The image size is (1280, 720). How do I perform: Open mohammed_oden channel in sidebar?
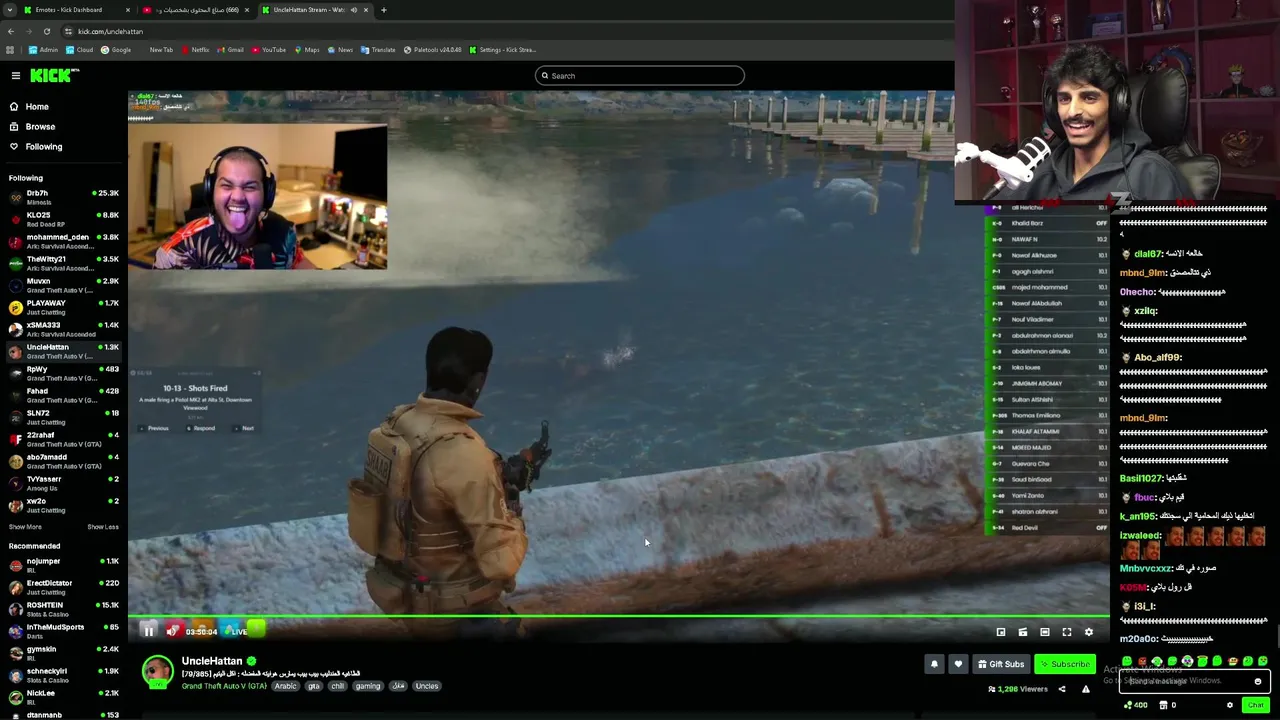click(62, 241)
